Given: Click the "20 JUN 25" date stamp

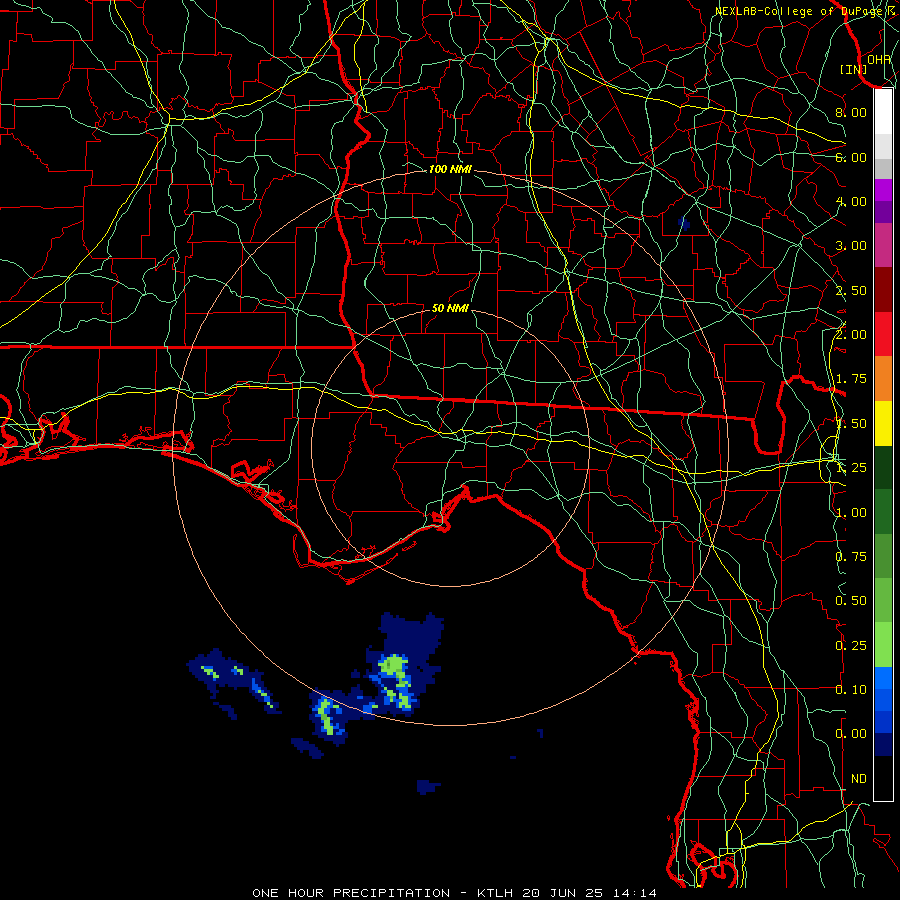Looking at the screenshot, I should (562, 893).
